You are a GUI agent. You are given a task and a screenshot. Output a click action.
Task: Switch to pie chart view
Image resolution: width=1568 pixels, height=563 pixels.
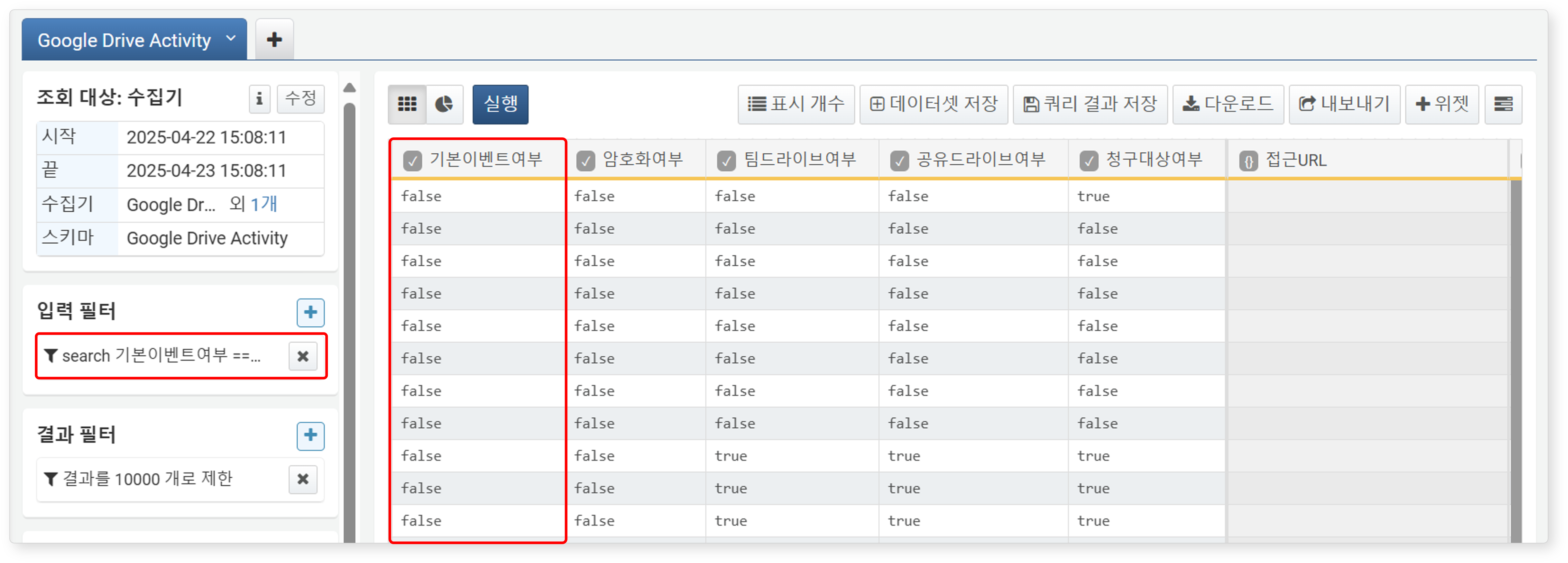(x=444, y=104)
